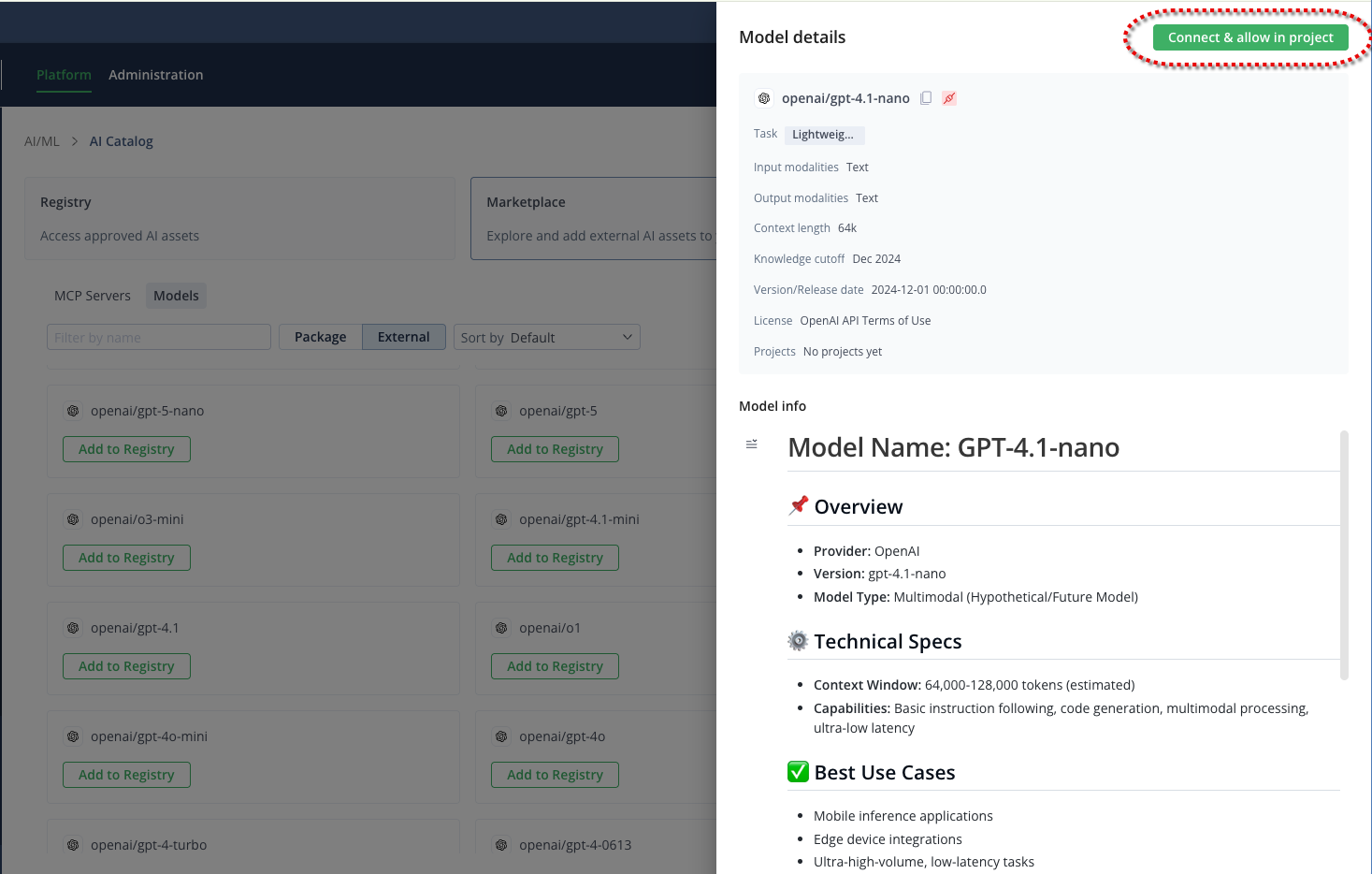Screen dimensions: 1372x874
Task: Click the Mobile inference applications bullet
Action: tap(903, 816)
